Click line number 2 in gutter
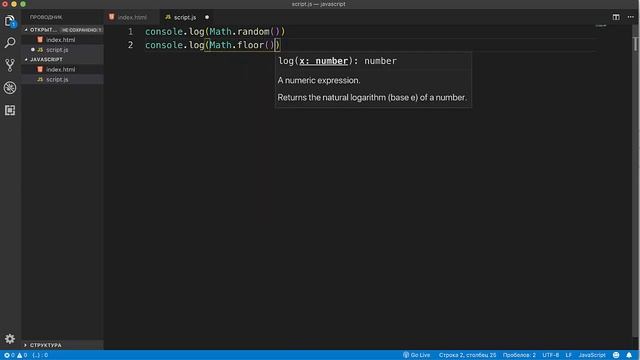640x360 pixels. click(130, 45)
